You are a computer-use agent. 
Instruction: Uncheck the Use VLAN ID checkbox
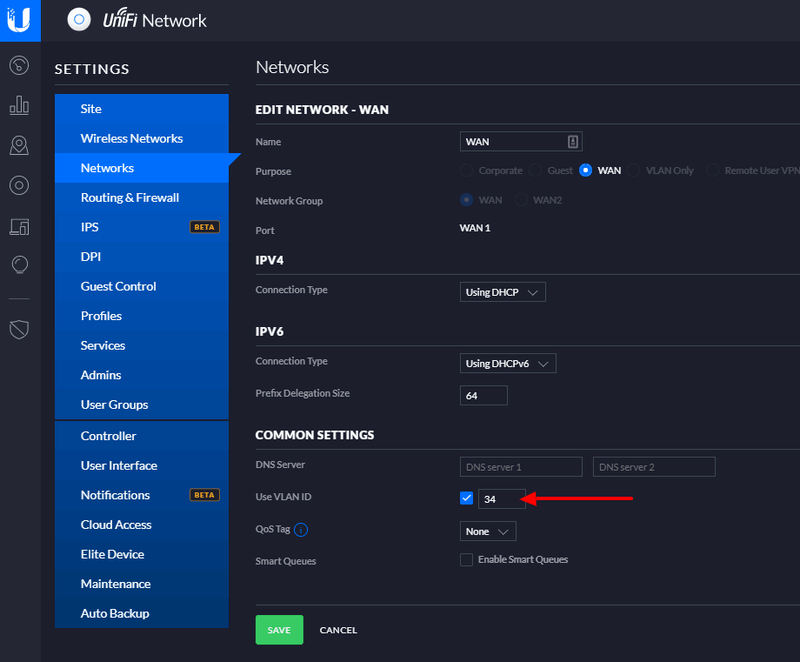466,498
